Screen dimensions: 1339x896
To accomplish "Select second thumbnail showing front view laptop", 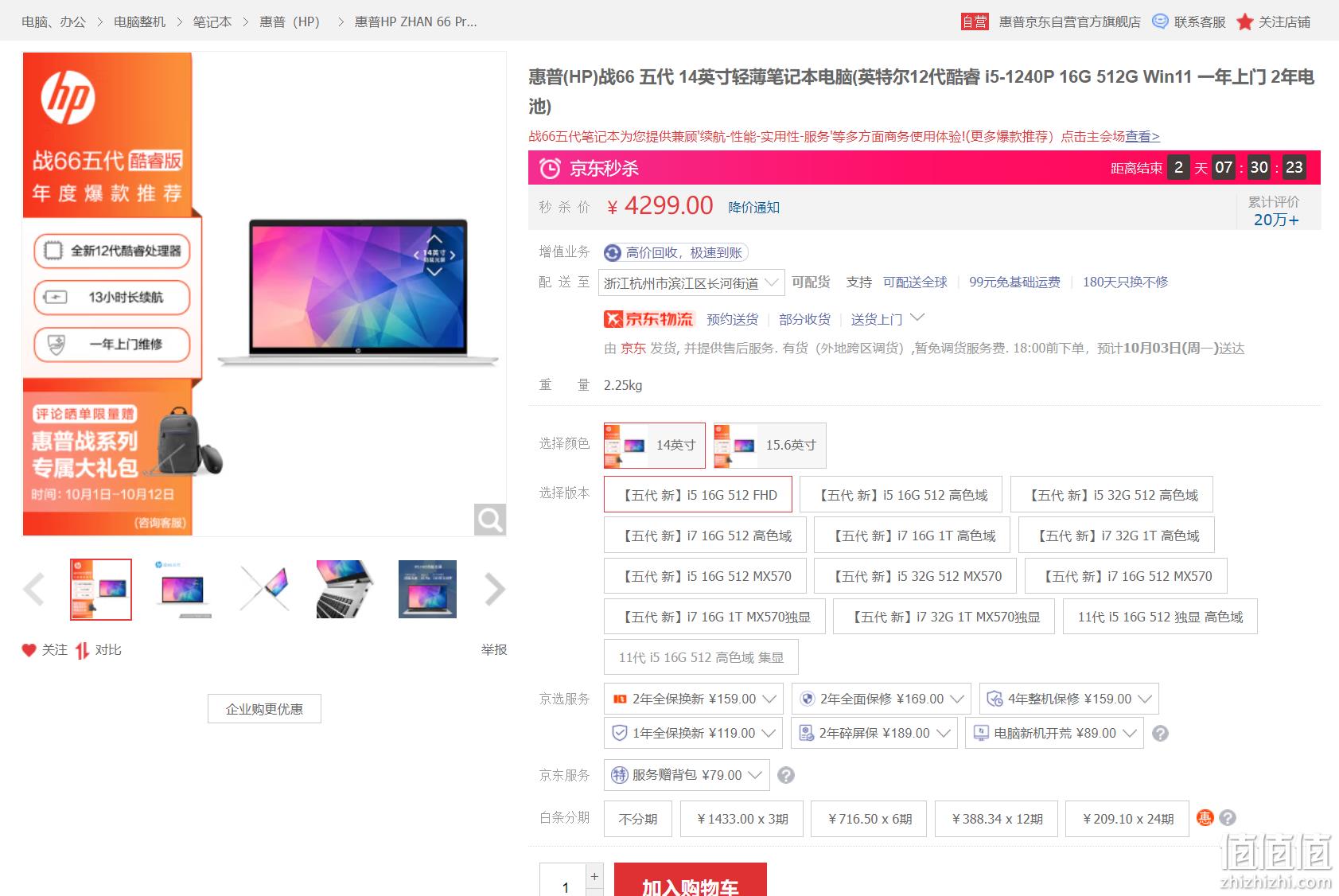I will tap(183, 590).
